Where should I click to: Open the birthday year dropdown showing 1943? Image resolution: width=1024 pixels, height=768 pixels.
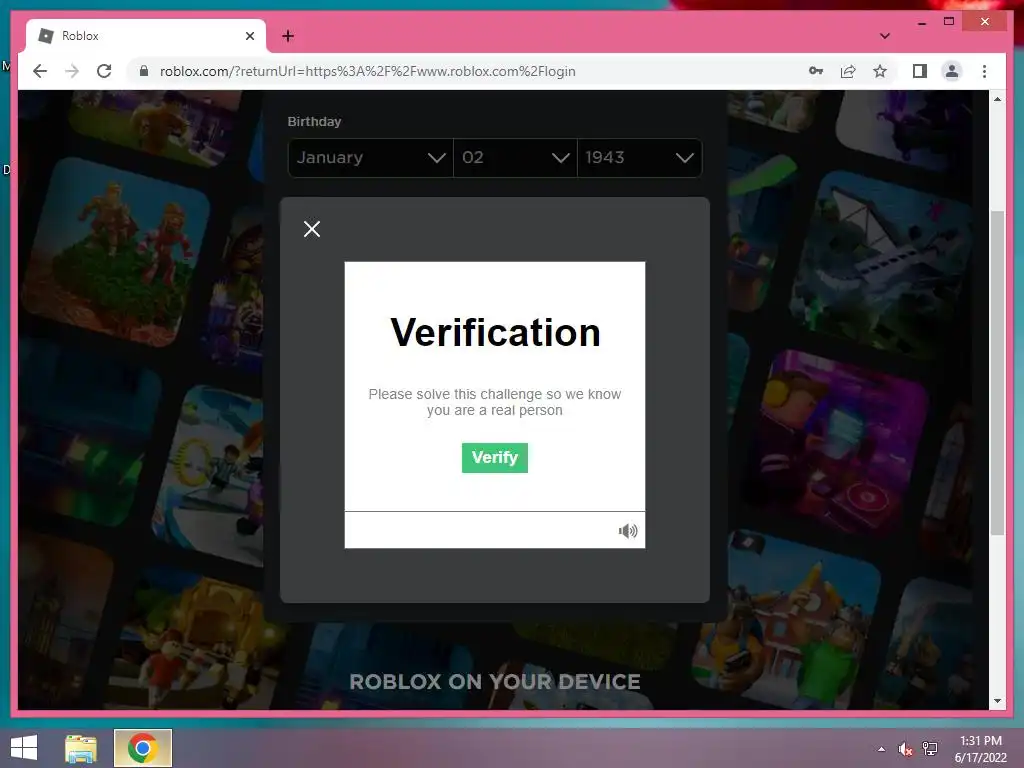click(x=640, y=157)
